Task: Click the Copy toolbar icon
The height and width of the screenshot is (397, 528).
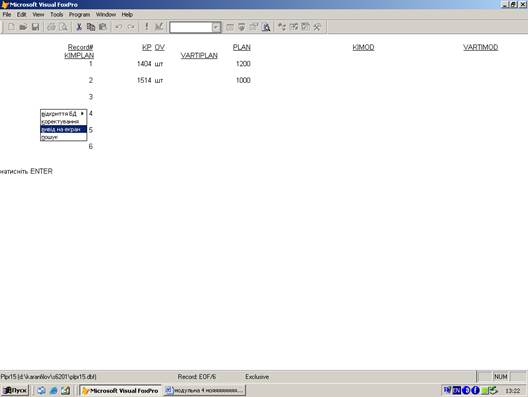Action: click(91, 27)
